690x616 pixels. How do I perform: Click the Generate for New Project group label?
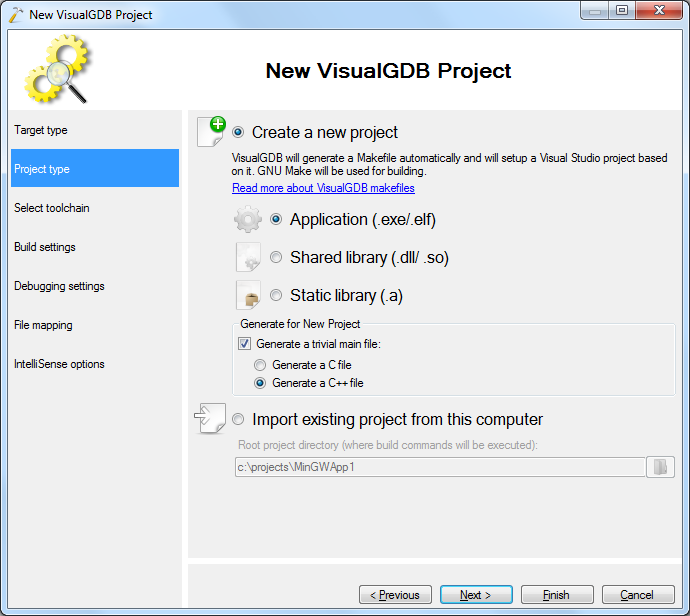tap(300, 324)
